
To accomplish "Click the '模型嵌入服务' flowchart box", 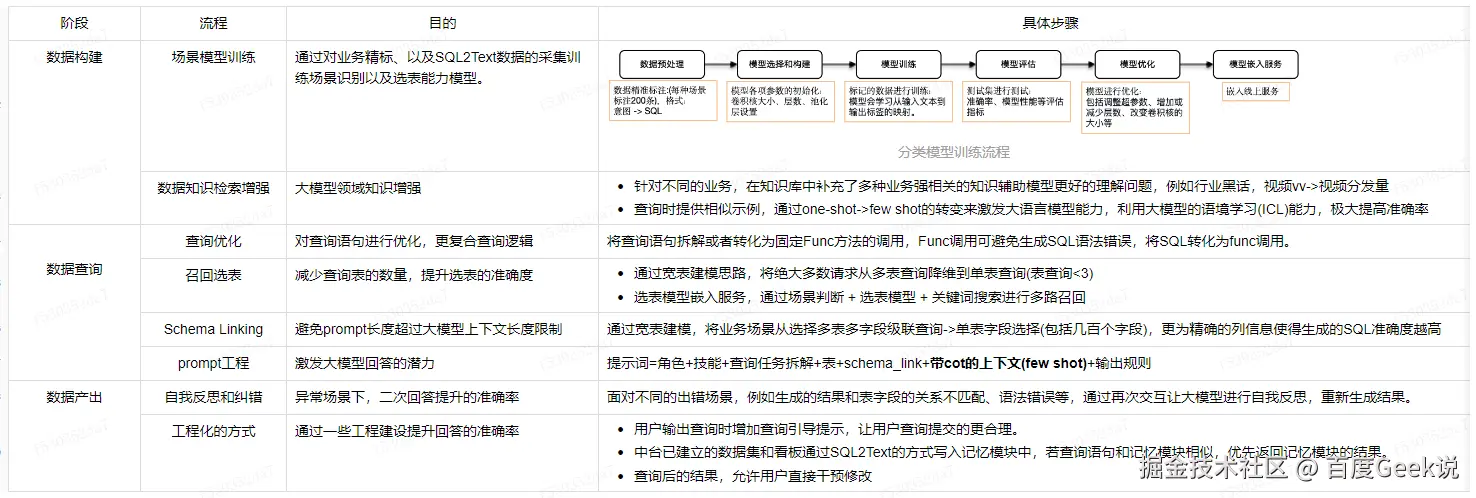I will (x=1255, y=64).
